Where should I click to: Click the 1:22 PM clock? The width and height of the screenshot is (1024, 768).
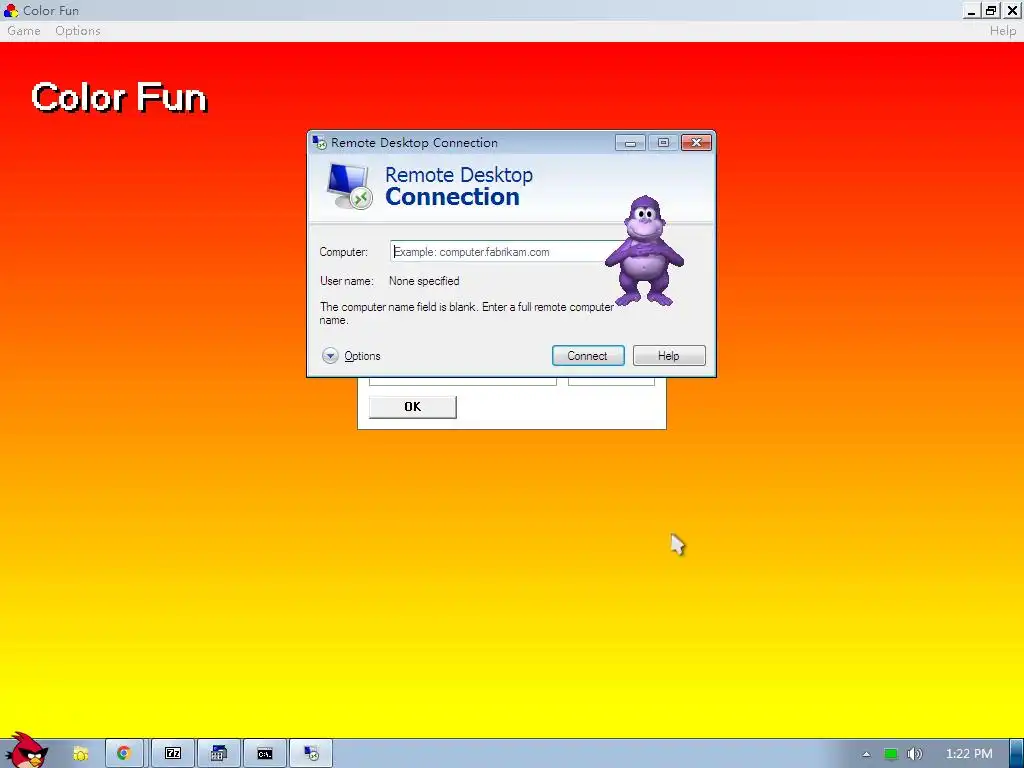point(969,754)
